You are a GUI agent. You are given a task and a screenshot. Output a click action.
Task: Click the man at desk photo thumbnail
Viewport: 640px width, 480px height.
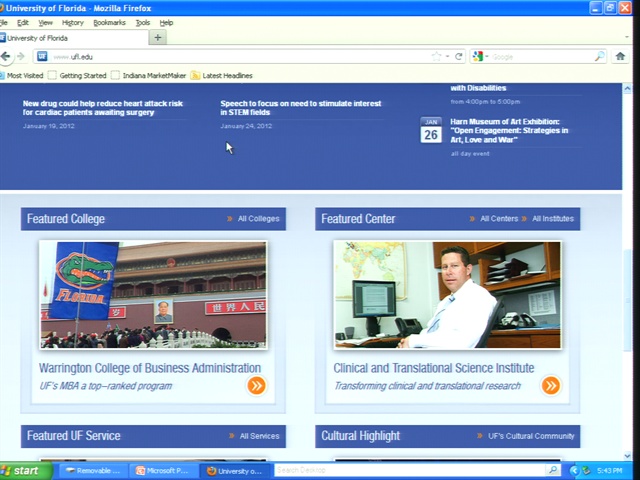point(447,295)
